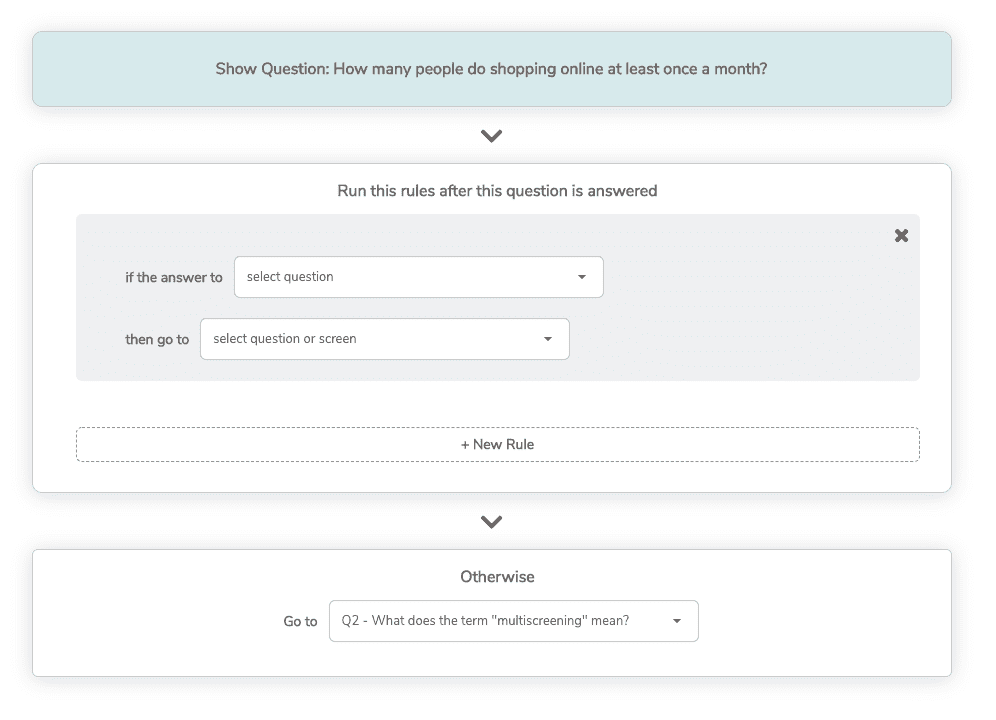The height and width of the screenshot is (720, 996).
Task: Click the 'then go to' label
Action: (157, 339)
